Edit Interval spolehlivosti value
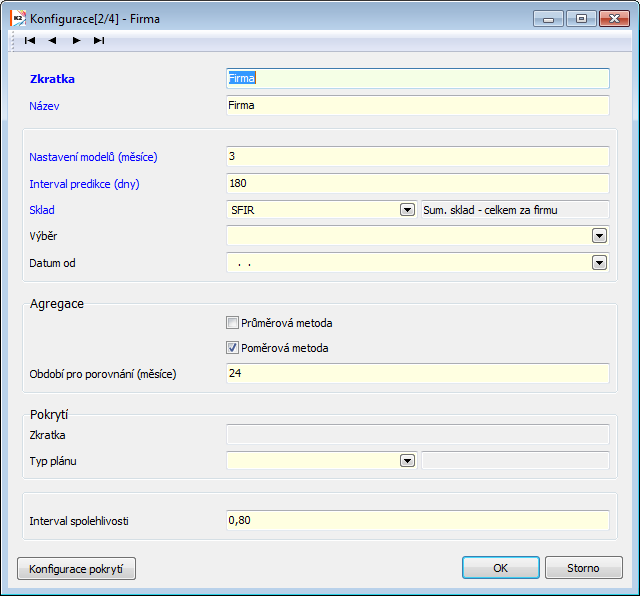 (x=418, y=520)
